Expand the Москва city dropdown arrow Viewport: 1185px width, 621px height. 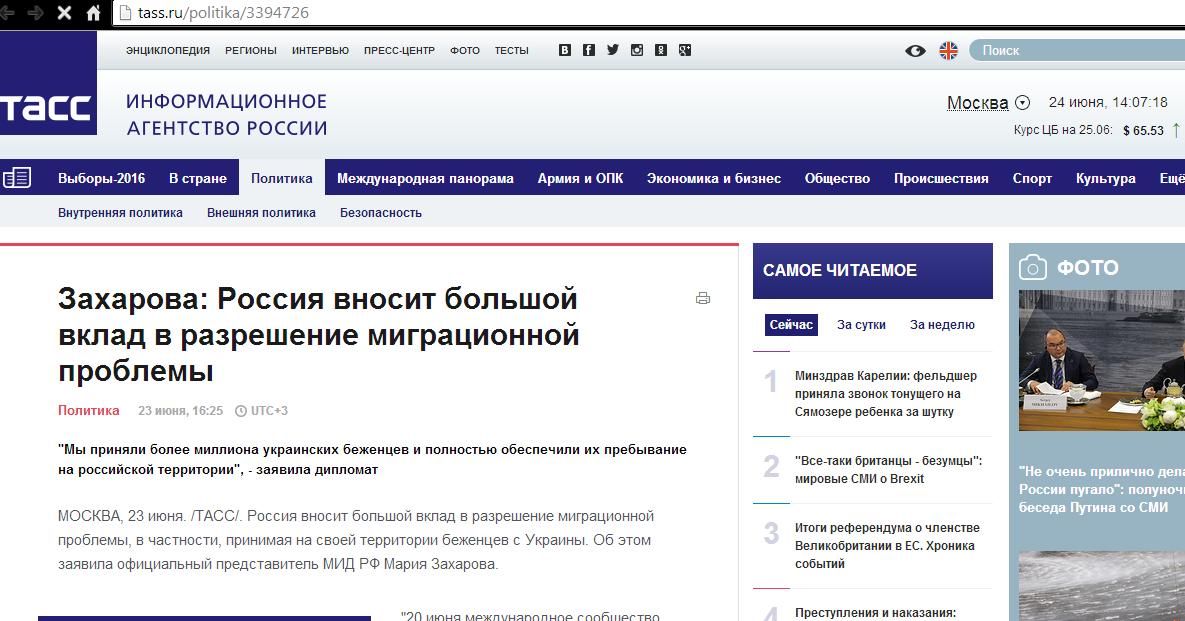pyautogui.click(x=1023, y=103)
